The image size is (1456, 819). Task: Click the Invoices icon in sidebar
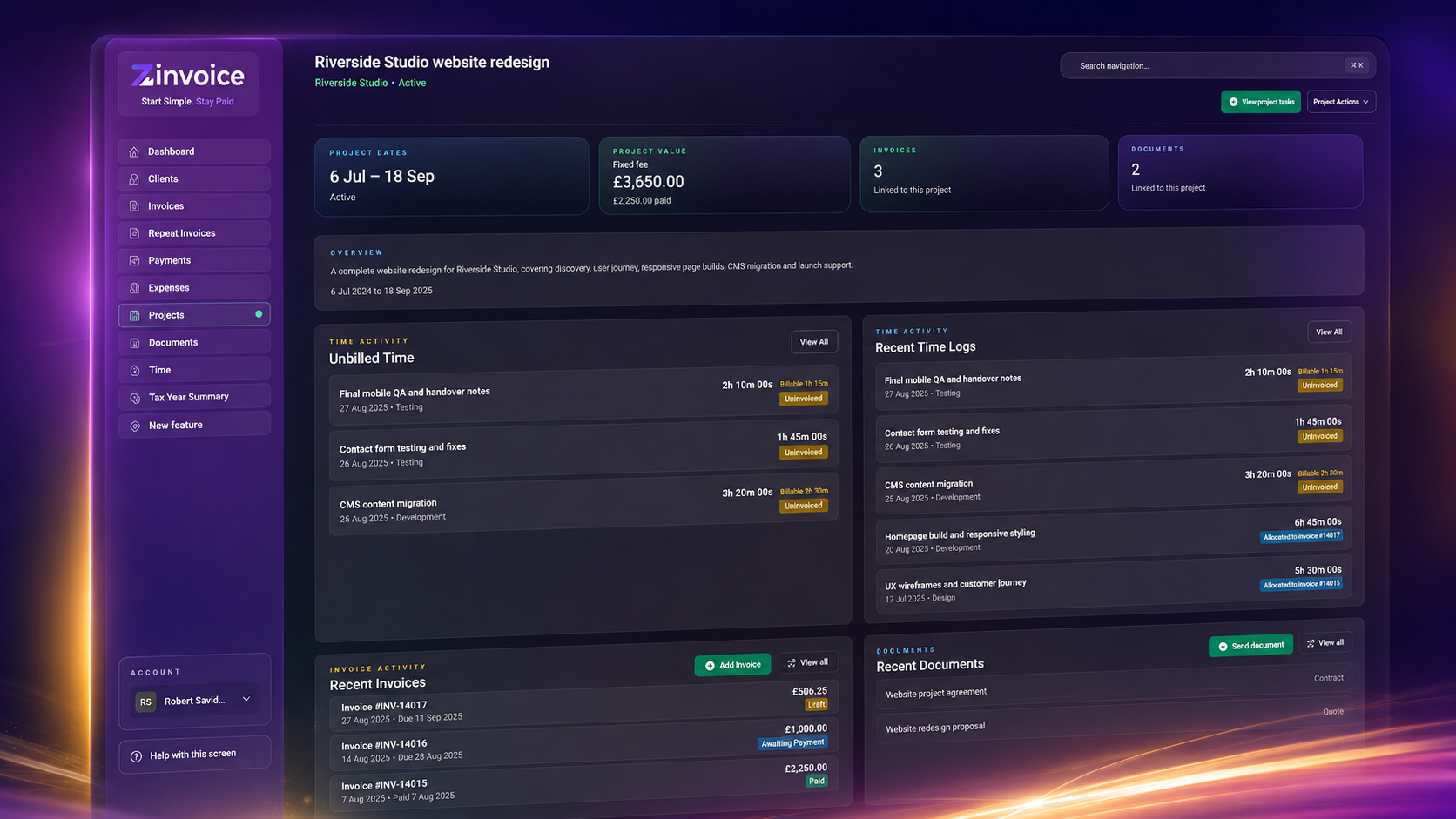(134, 206)
